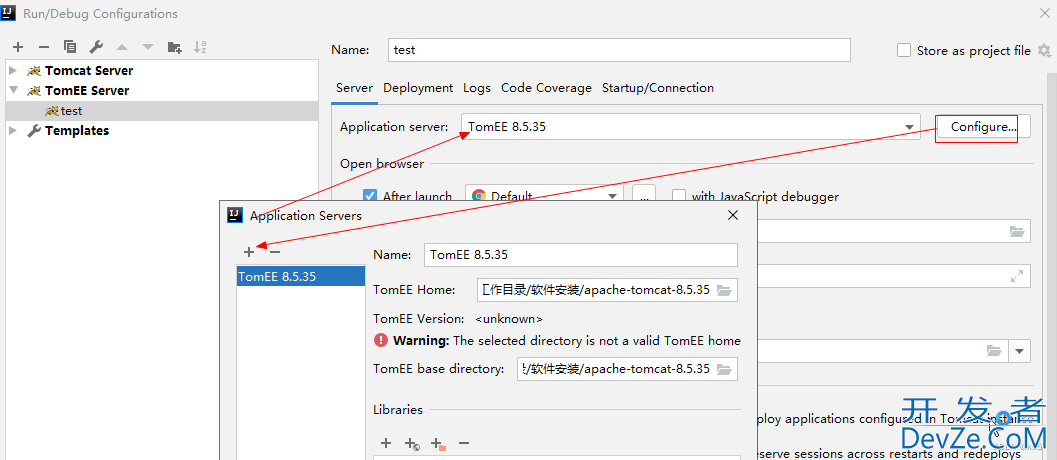Click the Tomcat Server node icon
This screenshot has width=1057, height=460.
pyautogui.click(x=34, y=70)
